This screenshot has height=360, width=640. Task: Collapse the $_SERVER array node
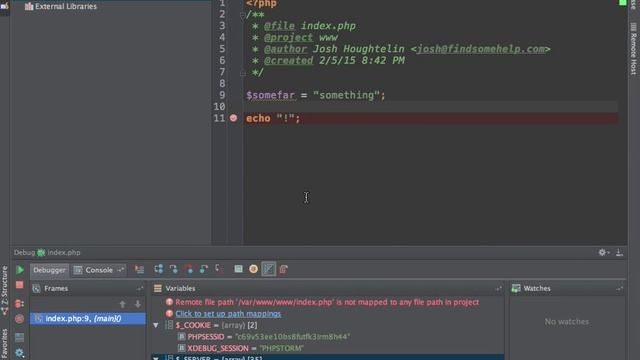(156, 358)
